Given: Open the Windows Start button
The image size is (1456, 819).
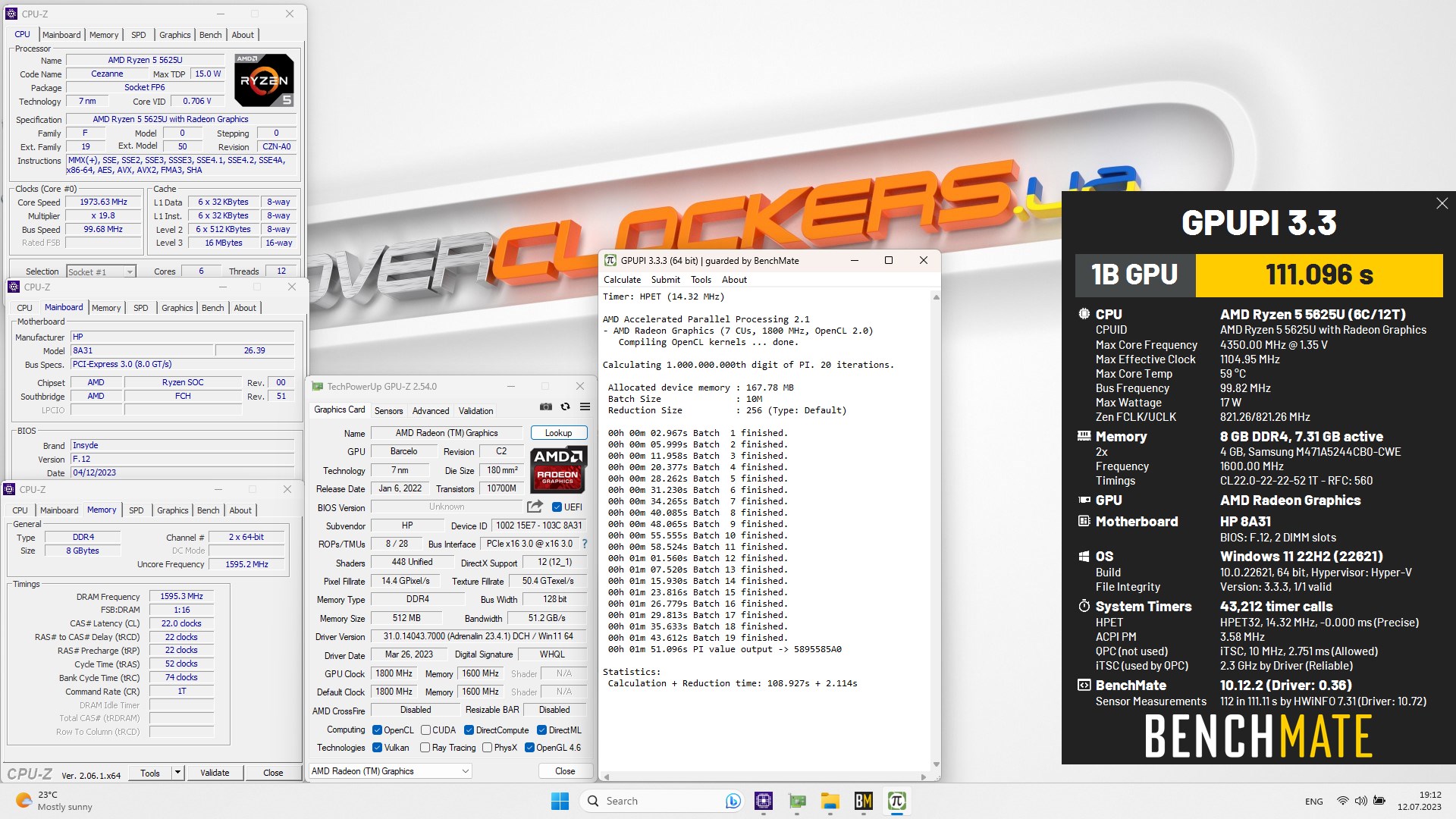Looking at the screenshot, I should pos(560,801).
